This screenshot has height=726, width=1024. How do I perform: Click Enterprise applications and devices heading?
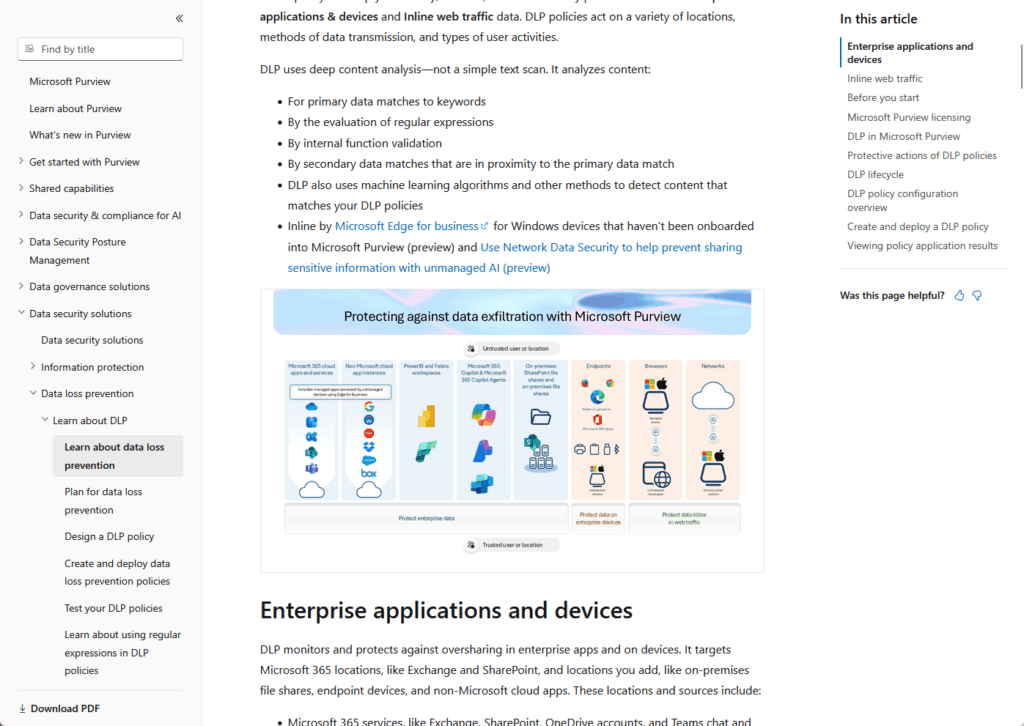point(446,610)
